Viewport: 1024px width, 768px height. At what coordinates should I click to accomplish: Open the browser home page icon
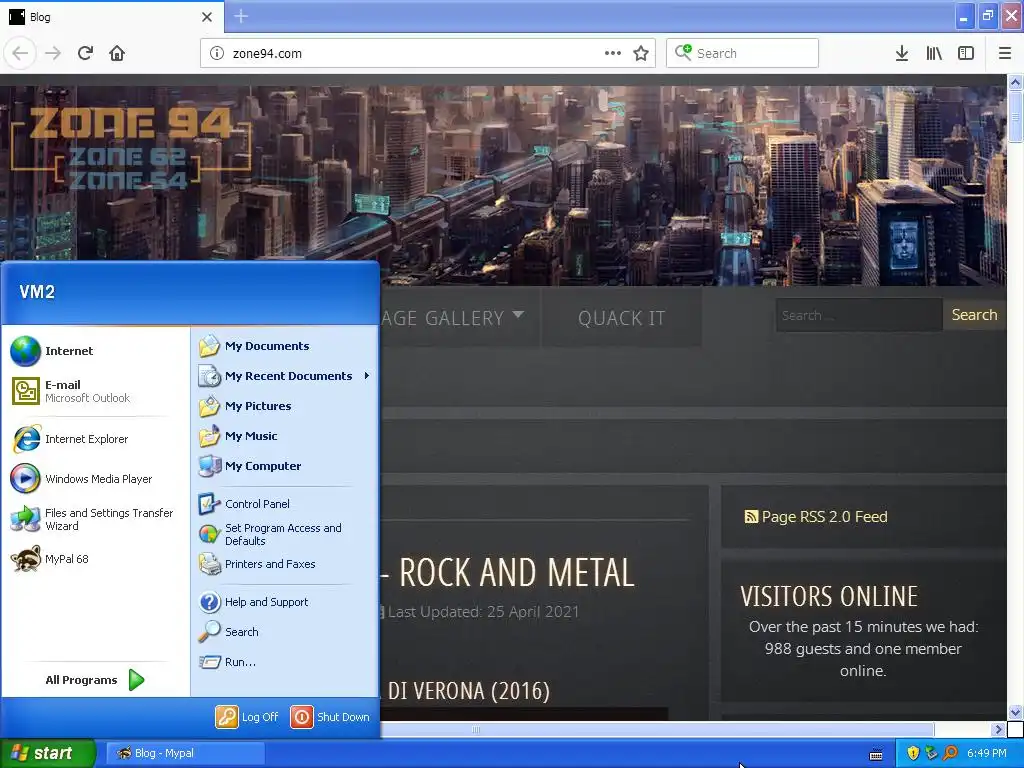pyautogui.click(x=117, y=53)
